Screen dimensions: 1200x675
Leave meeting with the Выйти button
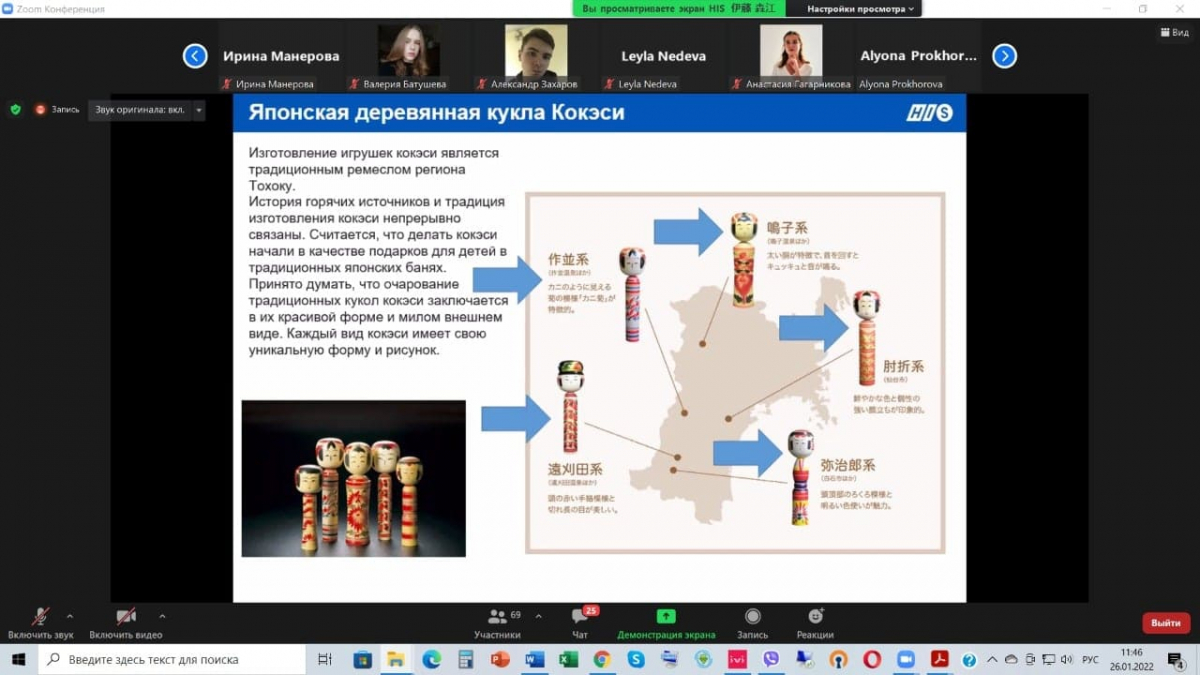1165,623
